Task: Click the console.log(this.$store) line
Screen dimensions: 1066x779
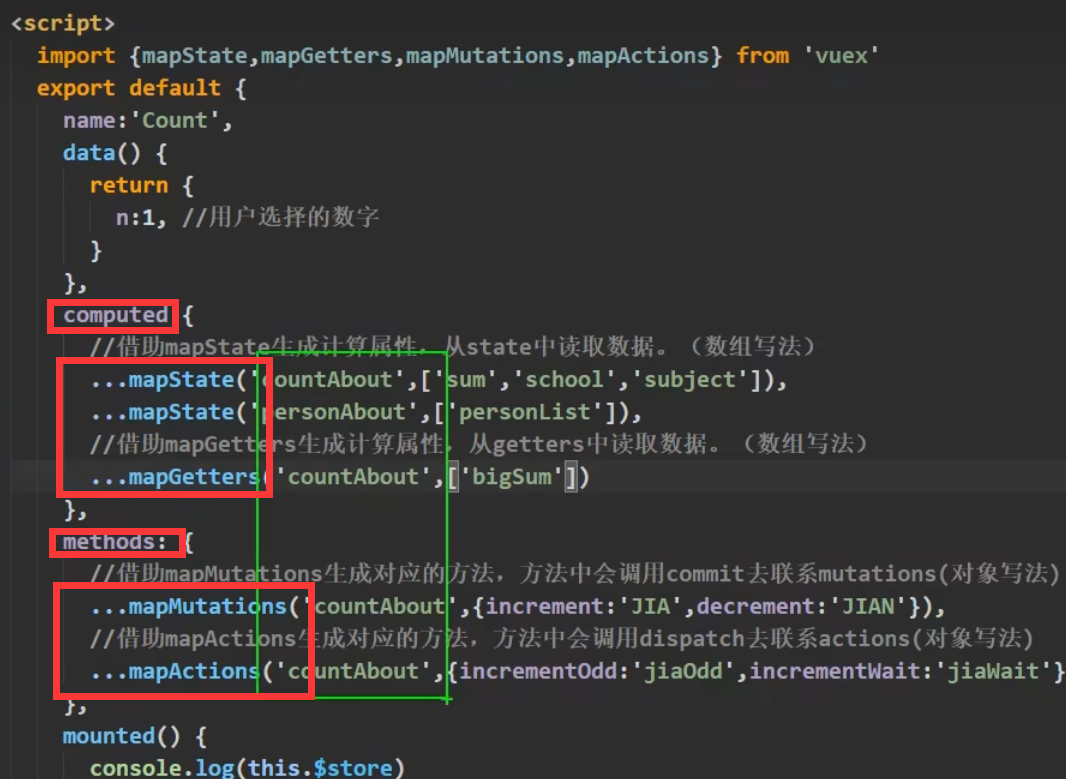Action: 247,768
